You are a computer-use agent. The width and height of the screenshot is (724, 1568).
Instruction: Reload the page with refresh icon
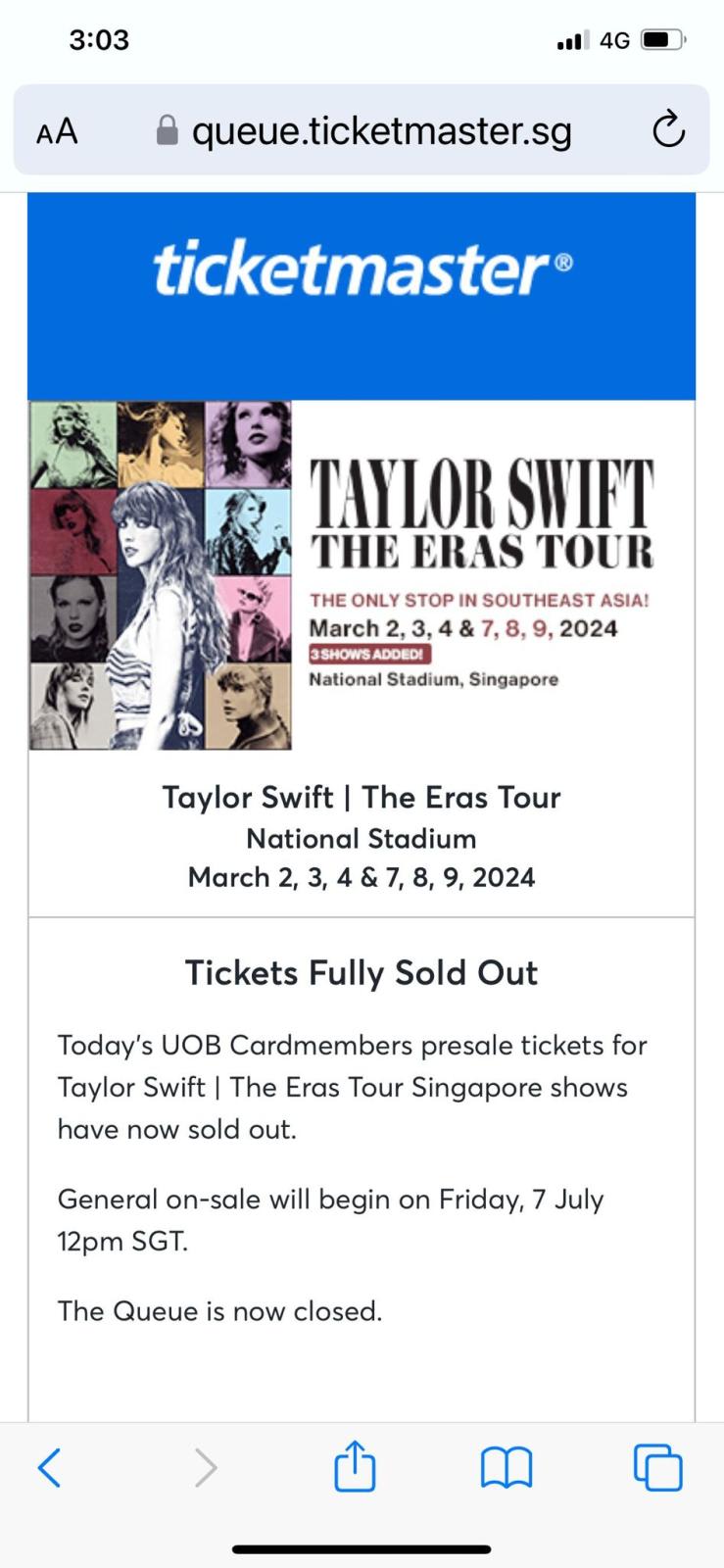[x=668, y=129]
